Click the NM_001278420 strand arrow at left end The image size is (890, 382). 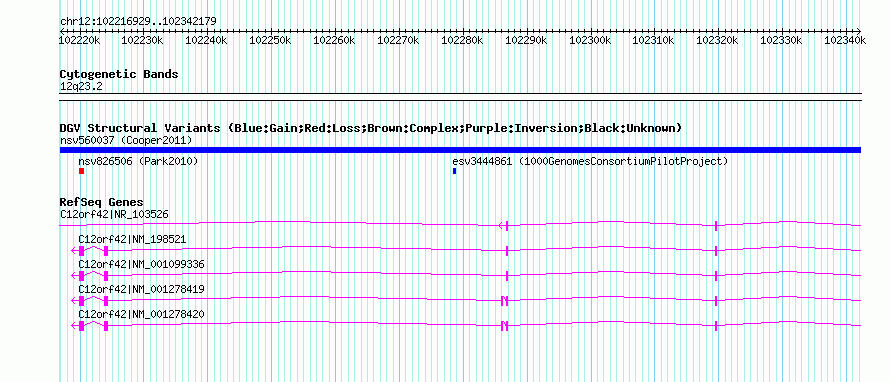(x=75, y=325)
